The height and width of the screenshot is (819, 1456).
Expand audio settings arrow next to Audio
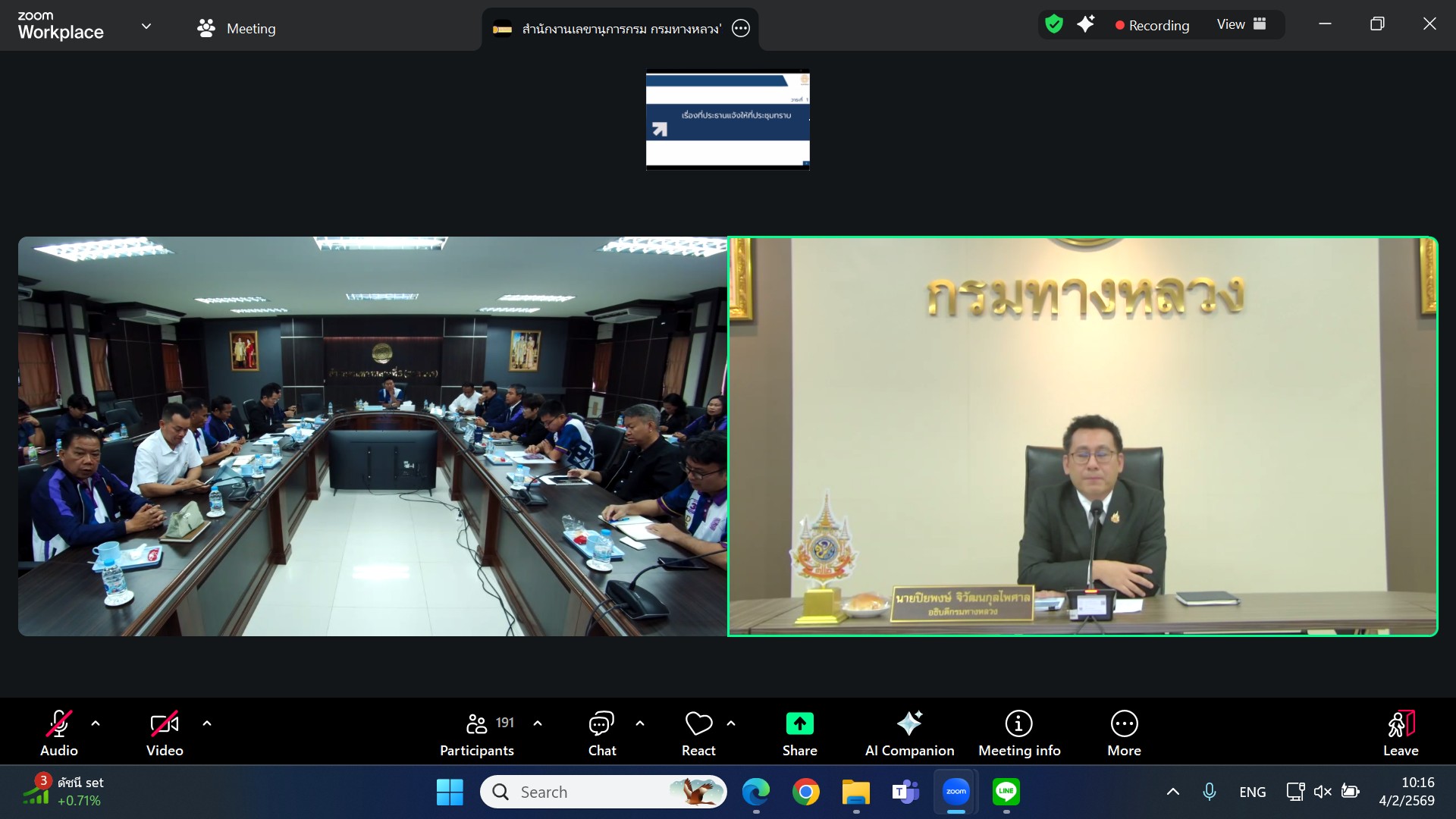point(96,723)
